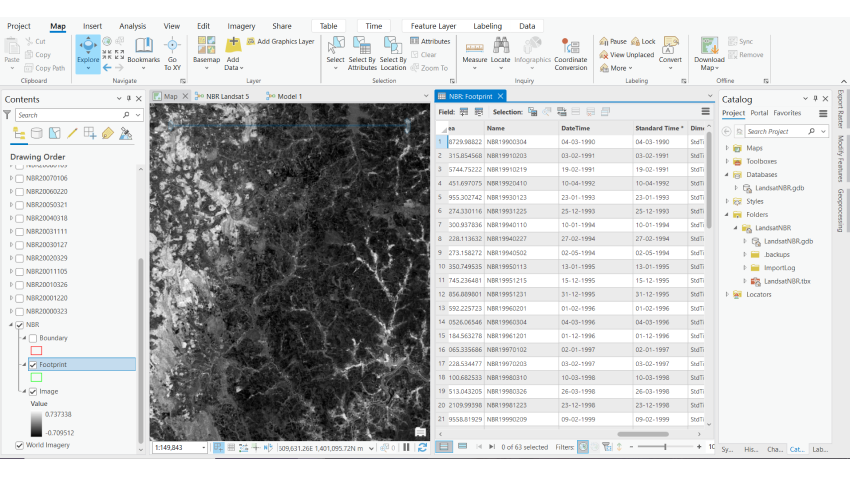
Task: Click the Copy Path button
Action: coord(44,68)
